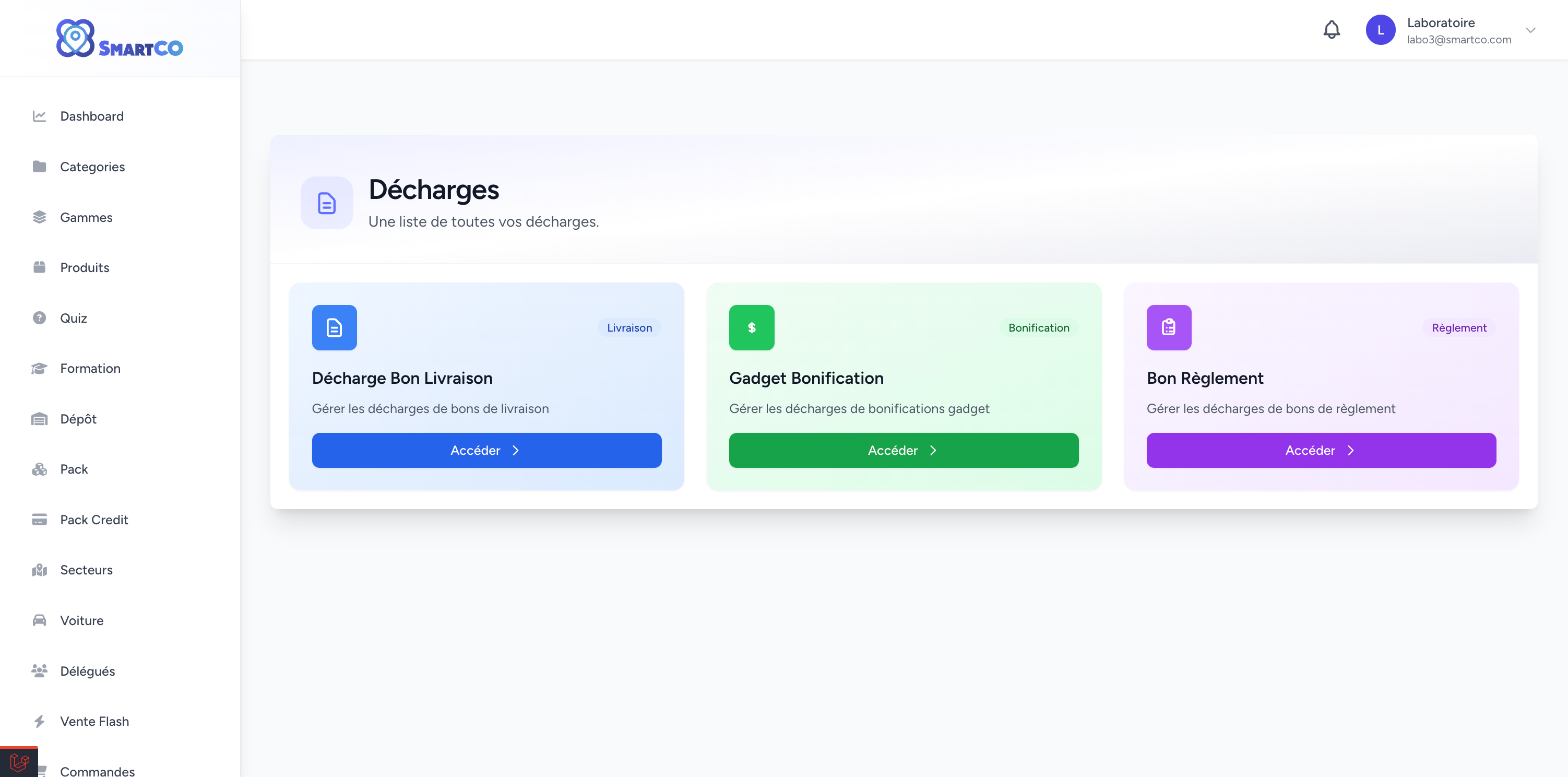This screenshot has width=1568, height=777.
Task: Click the Produits box icon
Action: click(x=40, y=267)
